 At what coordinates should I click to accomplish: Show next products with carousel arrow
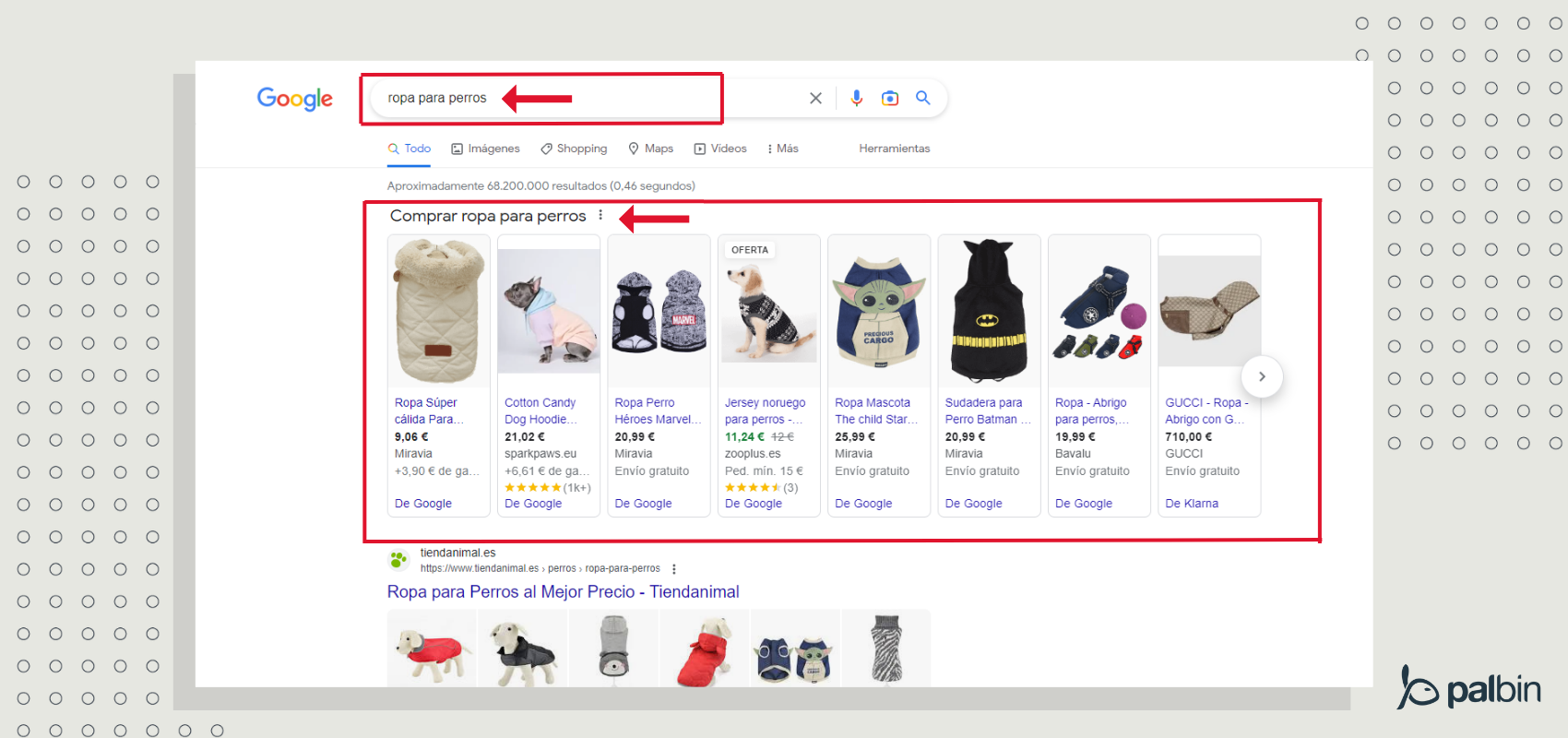coord(1262,376)
